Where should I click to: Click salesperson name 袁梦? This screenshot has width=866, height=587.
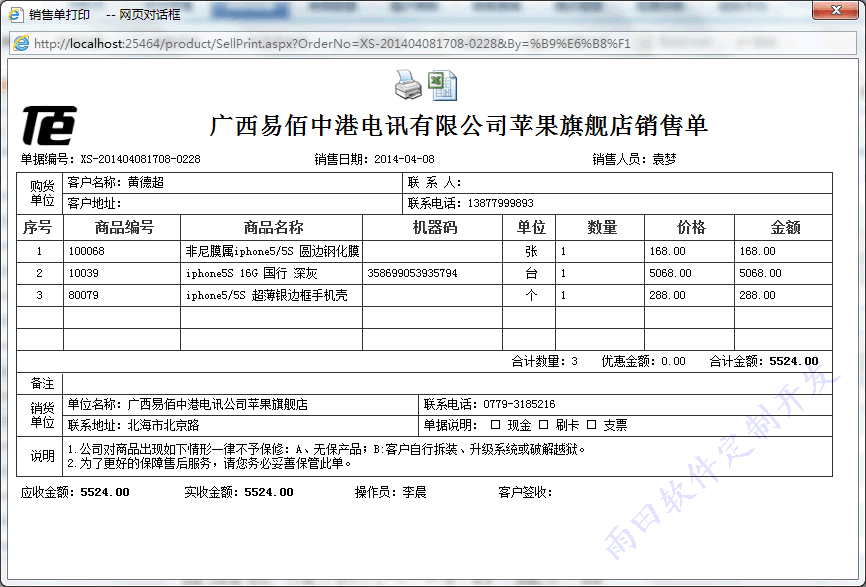[664, 160]
